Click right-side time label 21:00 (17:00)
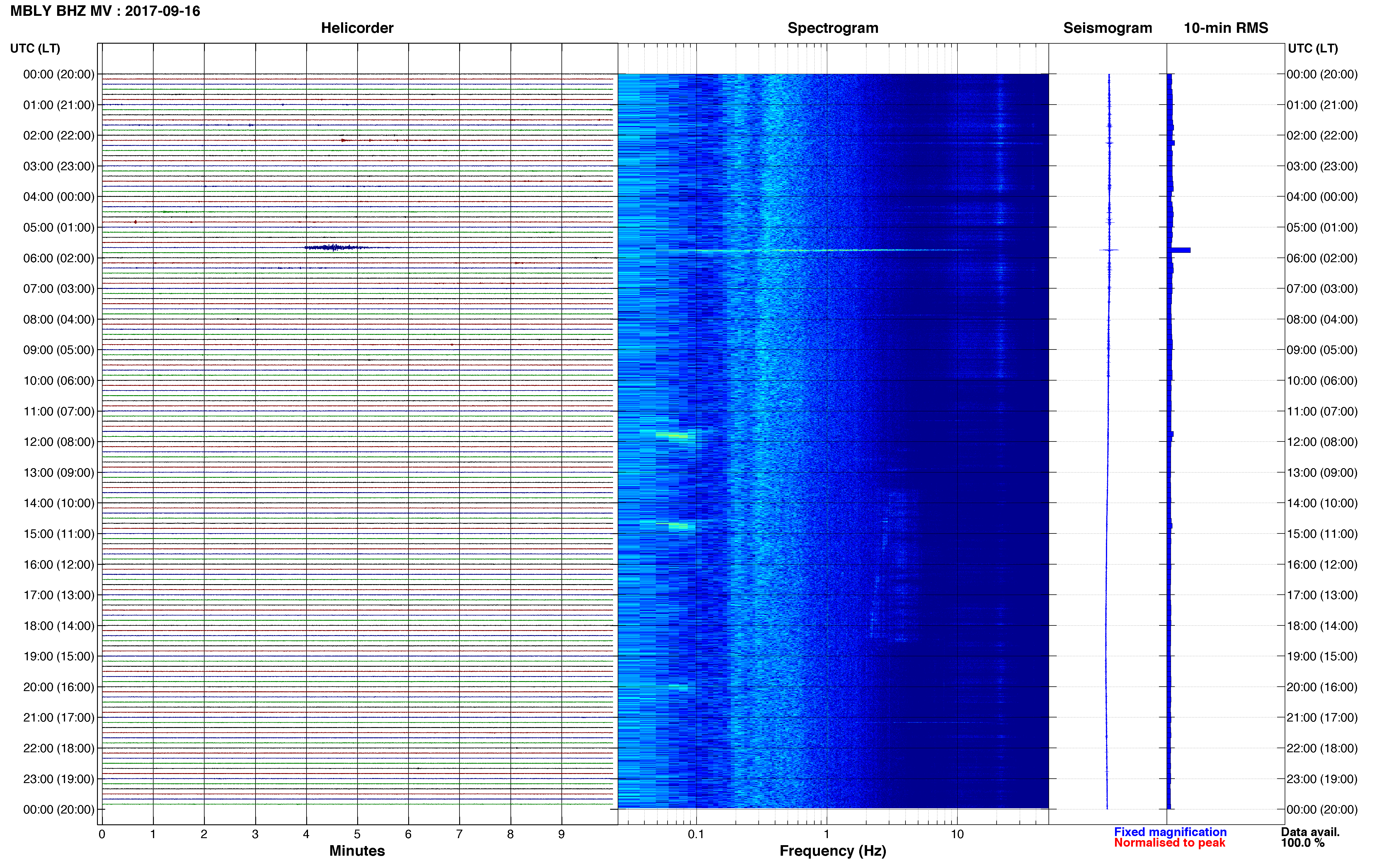Image resolution: width=1389 pixels, height=868 pixels. [1322, 718]
